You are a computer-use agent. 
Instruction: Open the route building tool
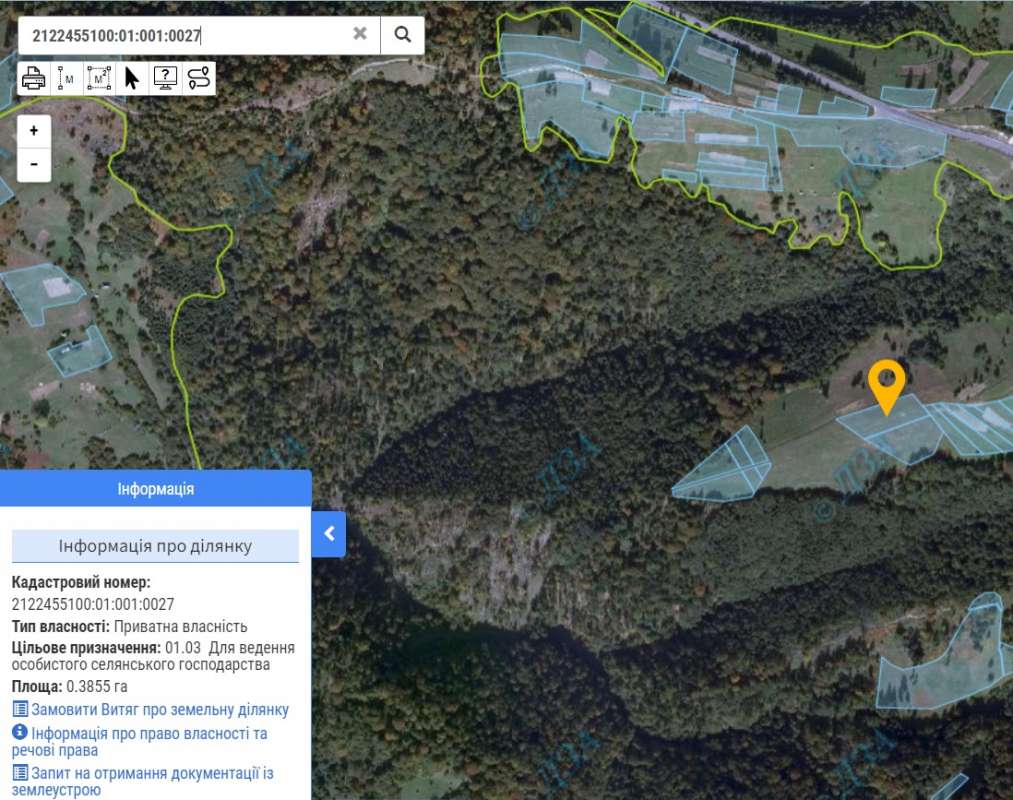(199, 78)
